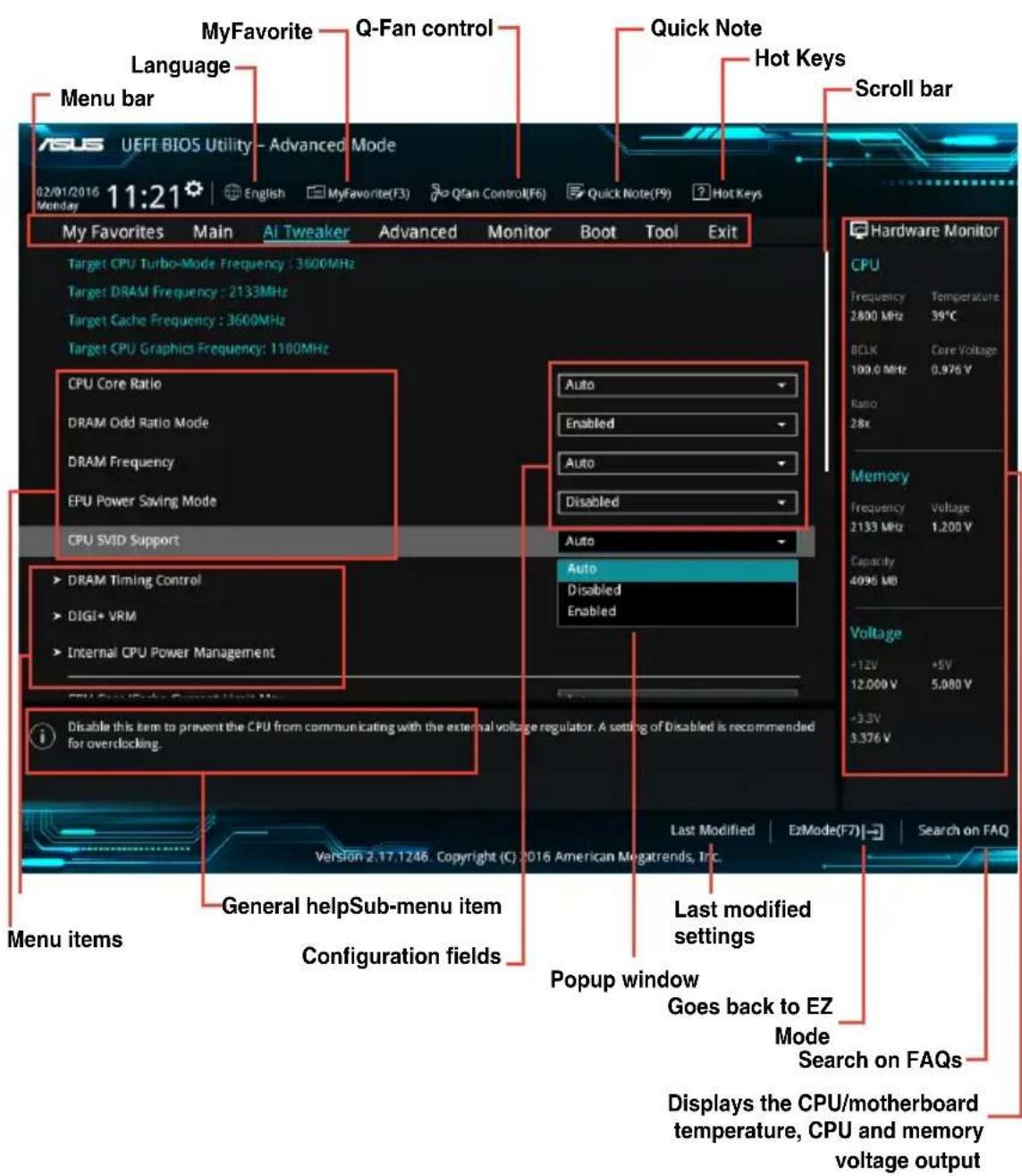
Task: Click the 2800 MHz CPU frequency value
Action: coord(876,316)
